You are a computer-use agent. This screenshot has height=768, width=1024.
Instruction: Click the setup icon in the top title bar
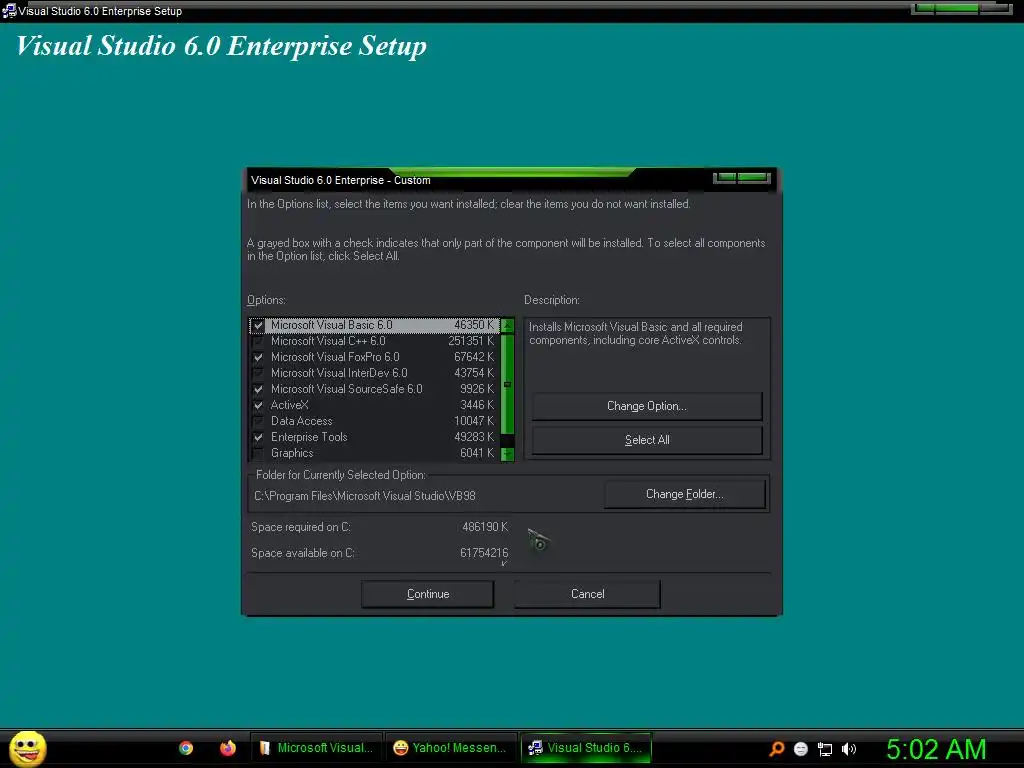(9, 10)
